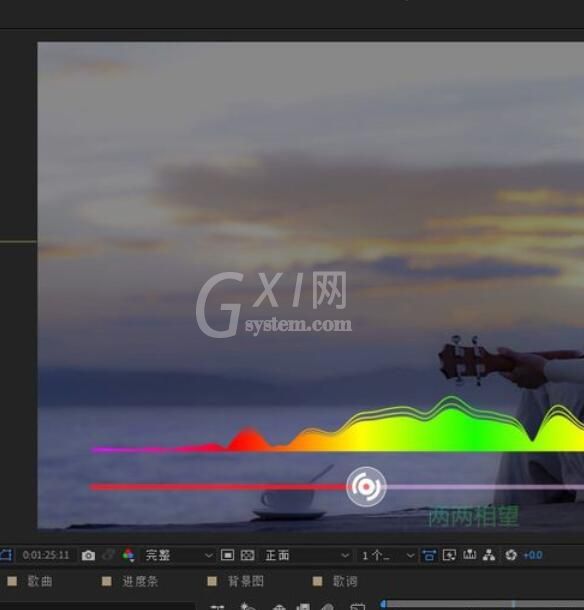Toggle the transparency grid icon

pyautogui.click(x=247, y=555)
